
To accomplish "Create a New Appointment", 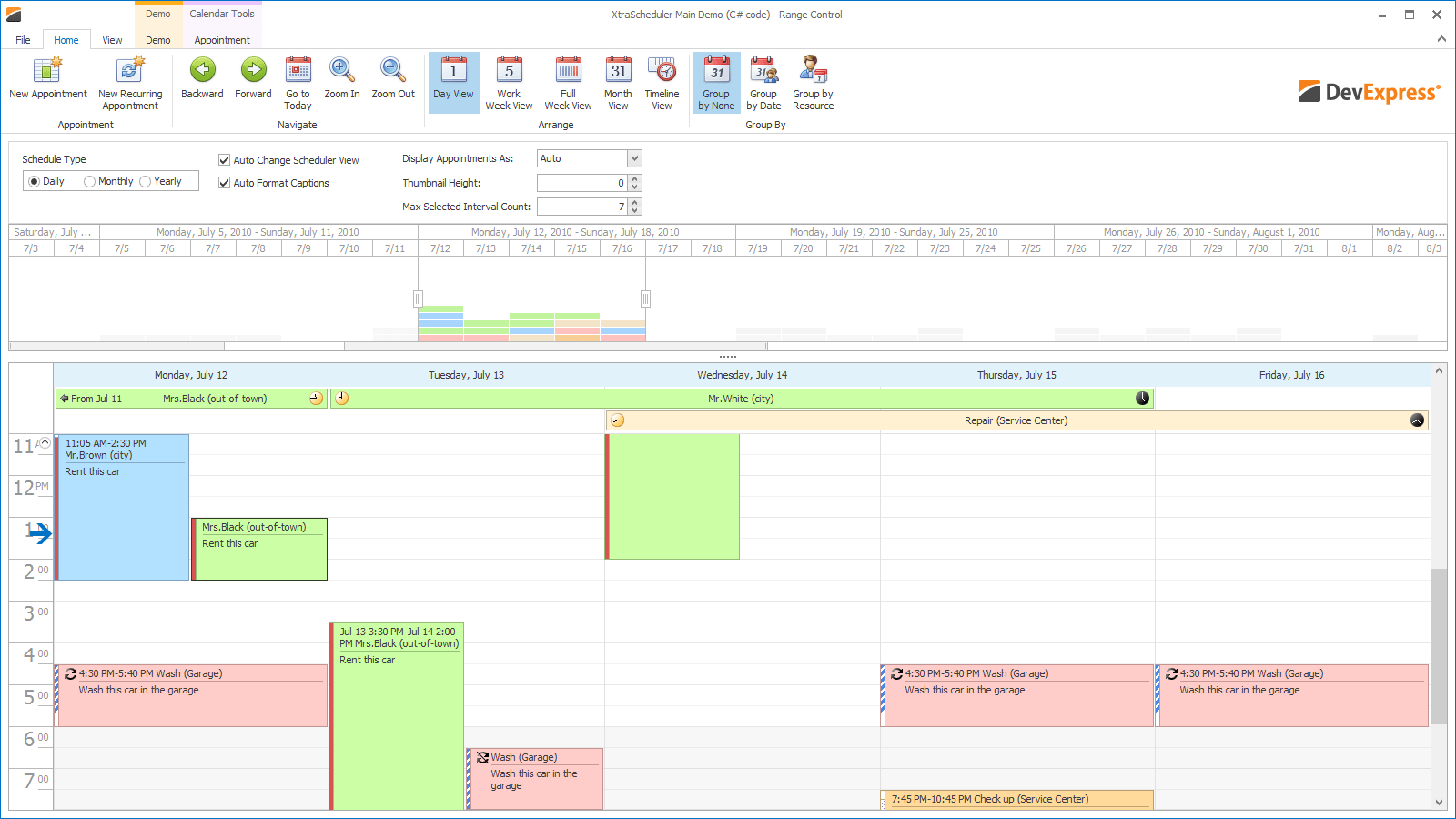I will (x=47, y=83).
